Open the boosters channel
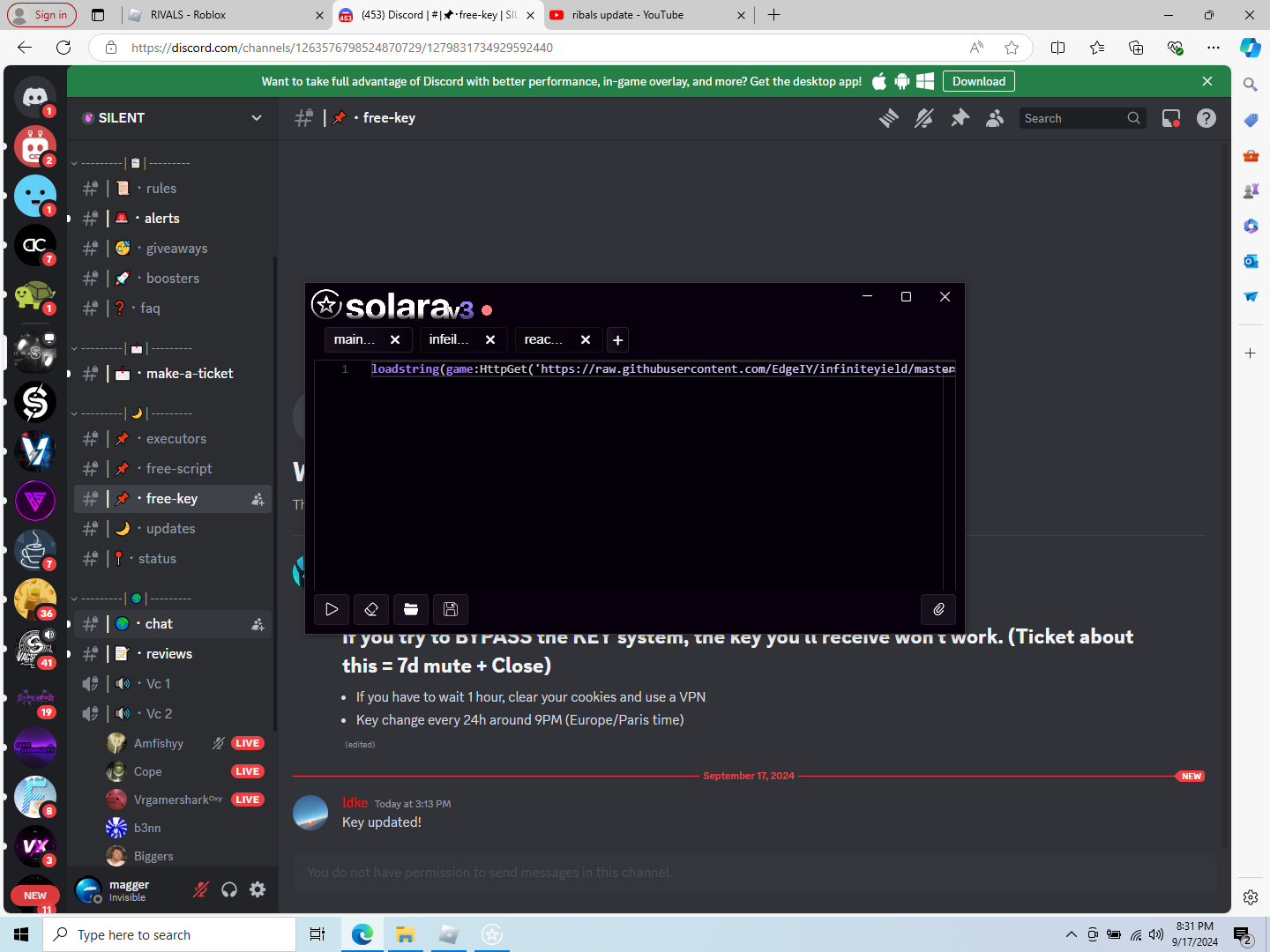 click(173, 279)
